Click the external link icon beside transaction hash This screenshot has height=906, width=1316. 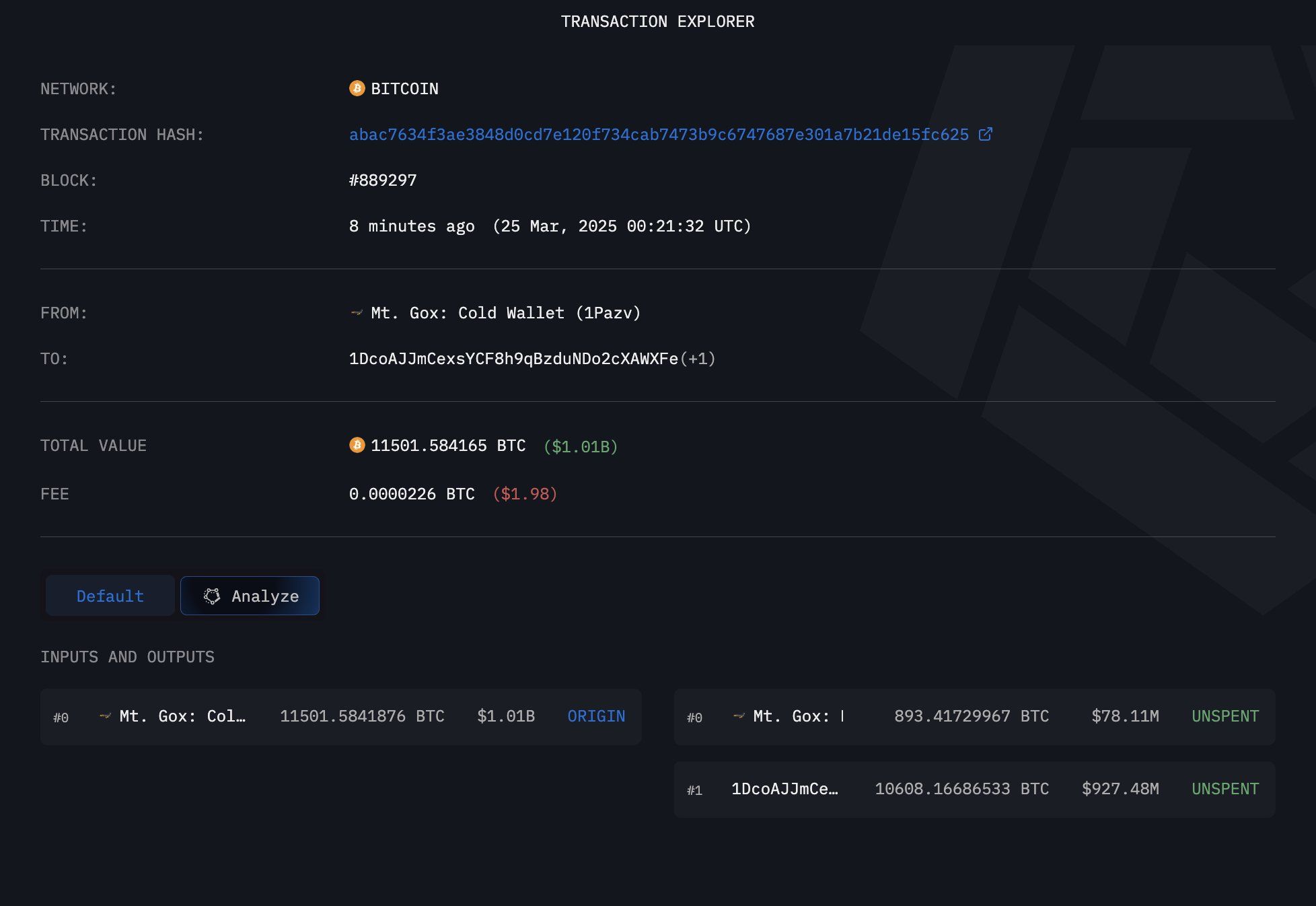coord(985,135)
